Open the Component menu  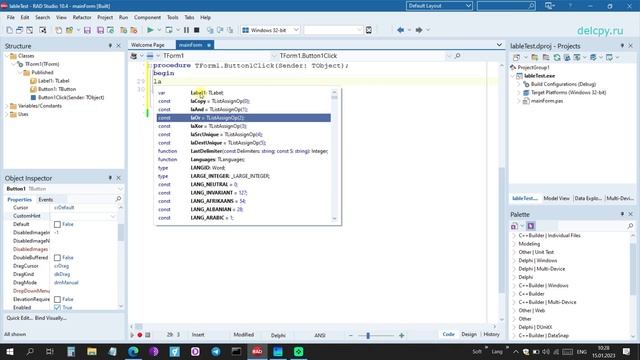[x=147, y=18]
